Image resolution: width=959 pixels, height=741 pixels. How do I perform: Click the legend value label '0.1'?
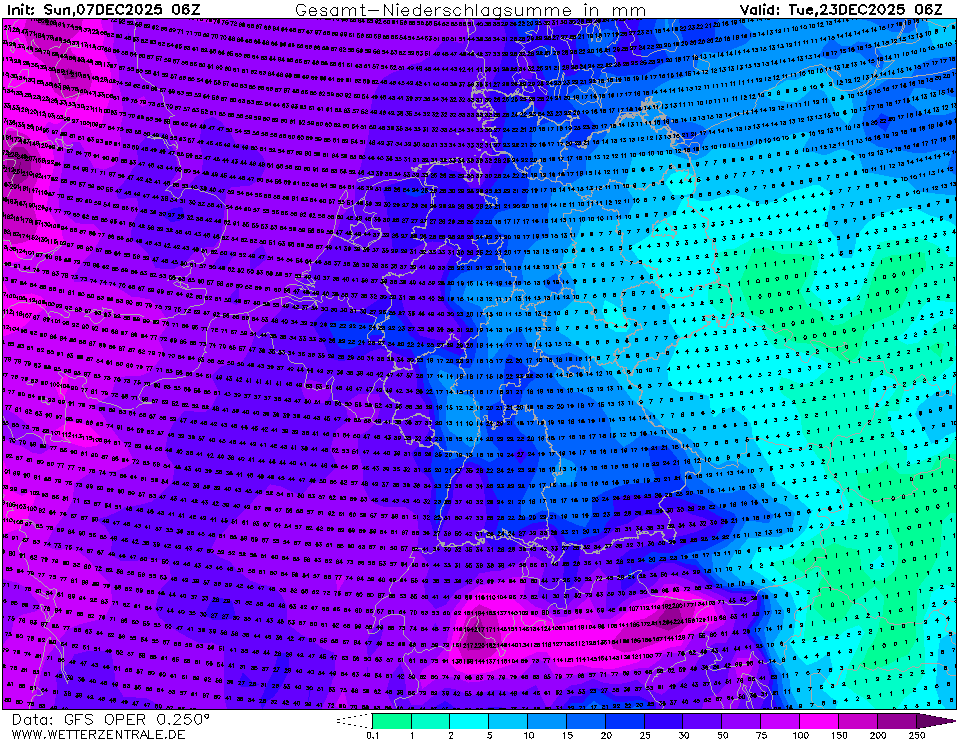[x=372, y=735]
